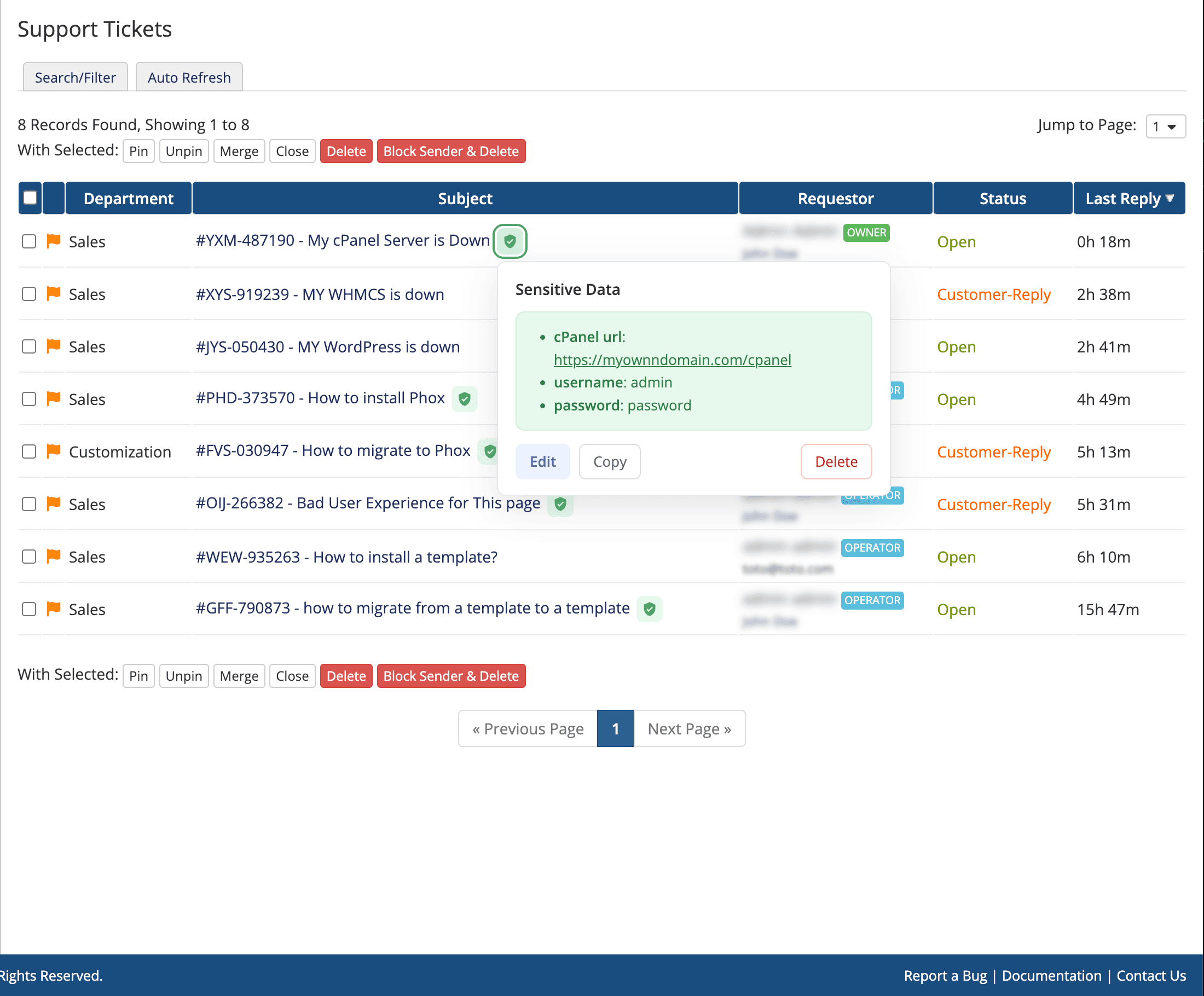Click the flag on the Customization row

[53, 451]
